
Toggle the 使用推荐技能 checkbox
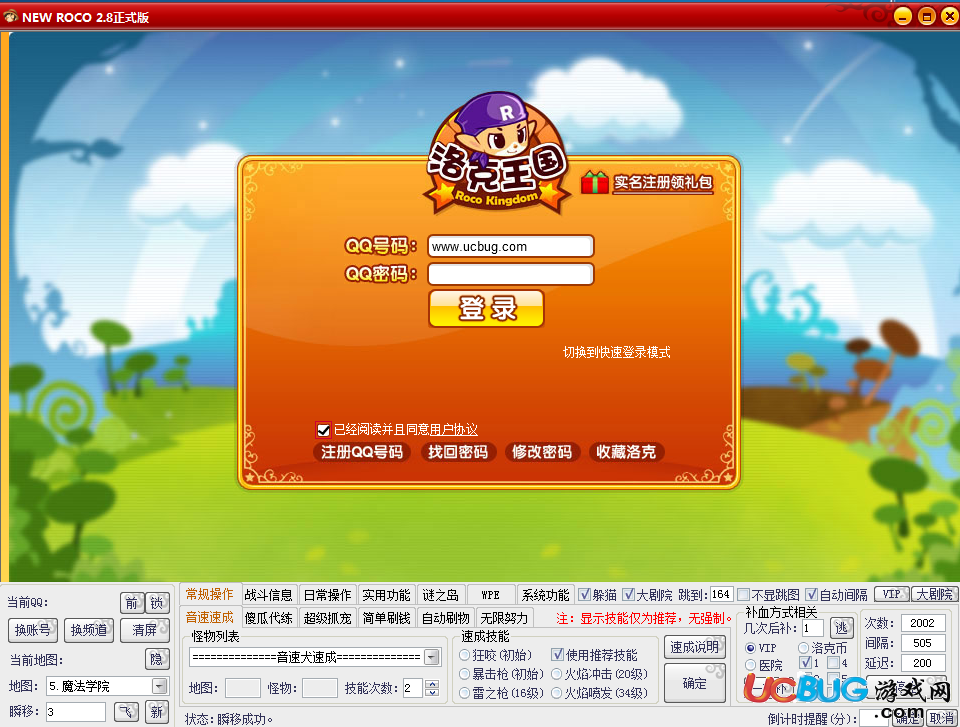[557, 655]
